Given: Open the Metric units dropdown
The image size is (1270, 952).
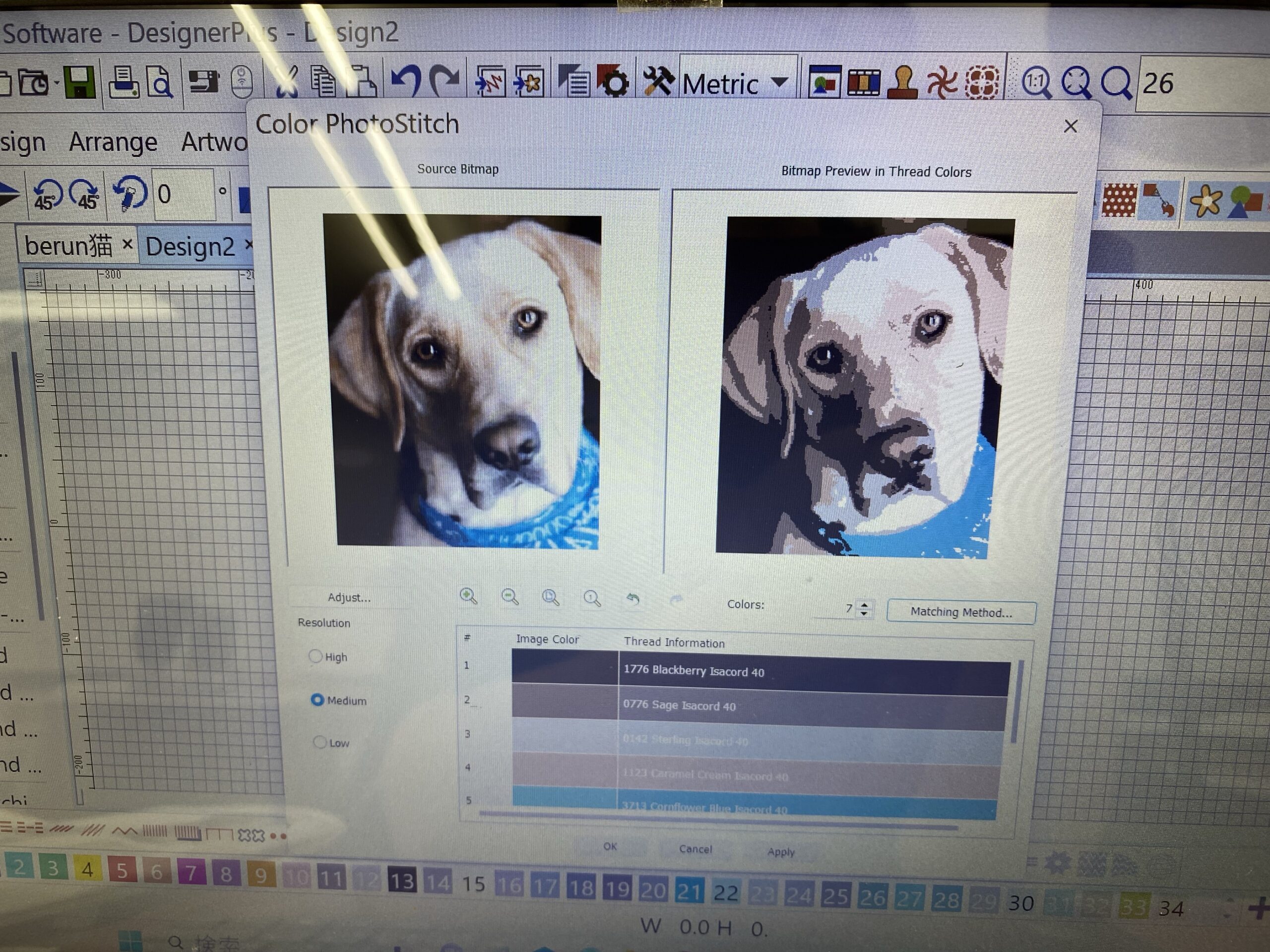Looking at the screenshot, I should tap(779, 83).
